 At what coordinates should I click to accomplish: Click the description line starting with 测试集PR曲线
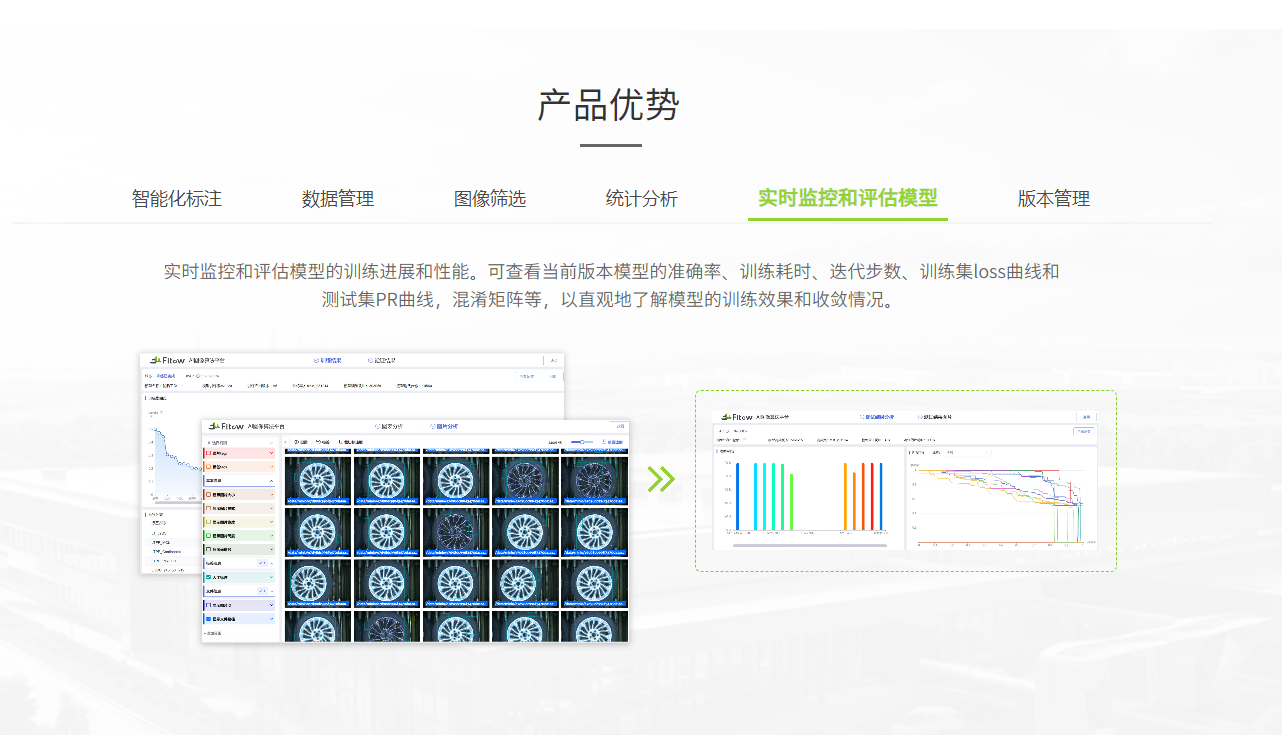(608, 299)
